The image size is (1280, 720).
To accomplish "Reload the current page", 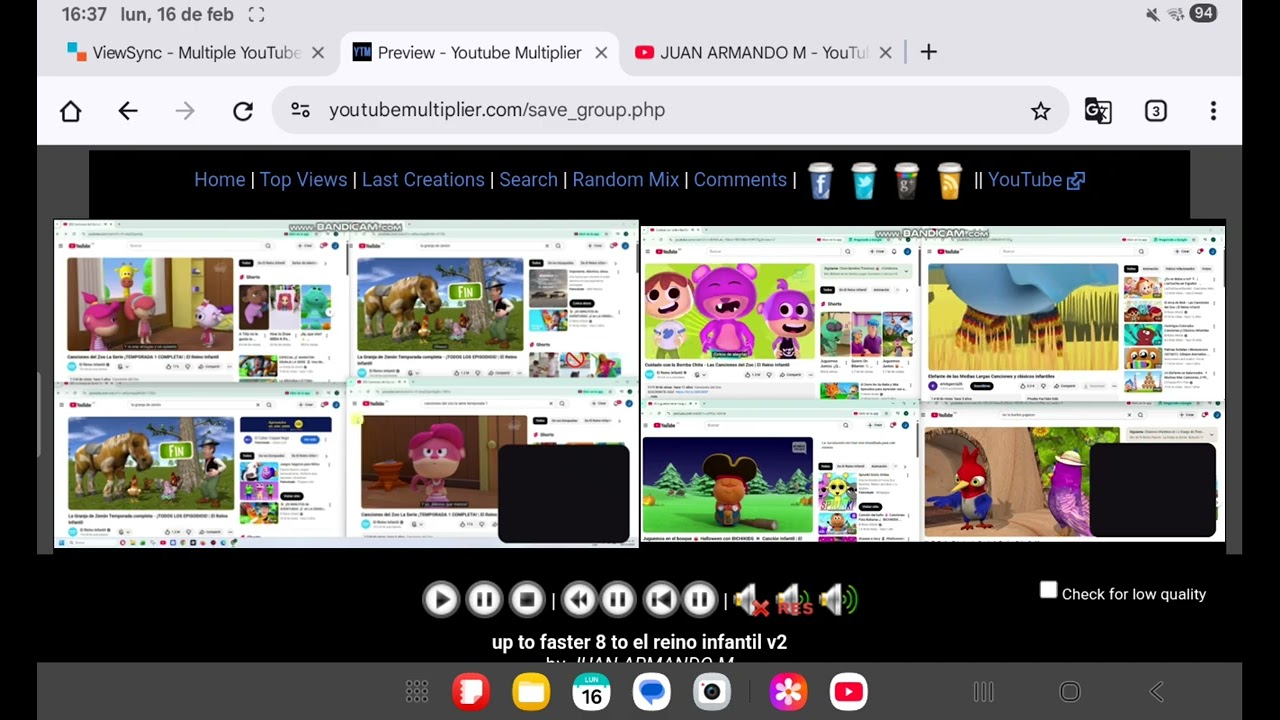I will pyautogui.click(x=243, y=111).
